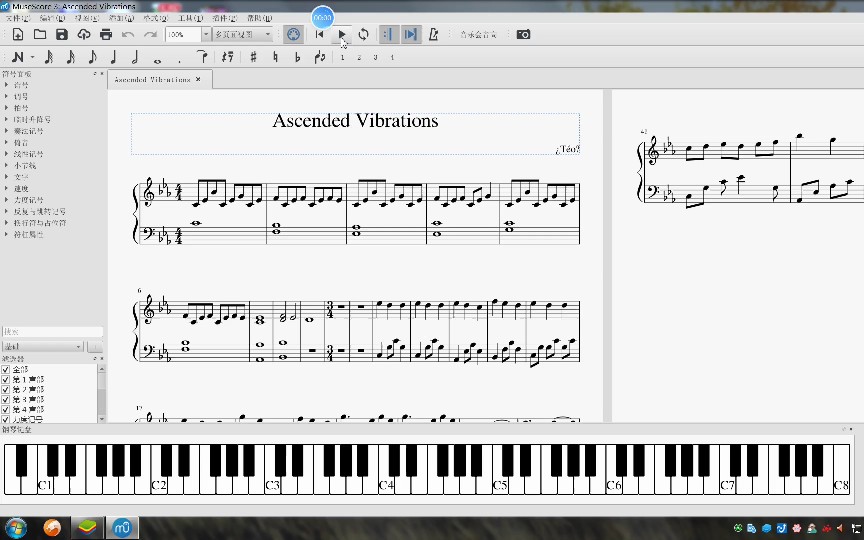The height and width of the screenshot is (540, 864).
Task: Redo the last undone action
Action: [150, 34]
